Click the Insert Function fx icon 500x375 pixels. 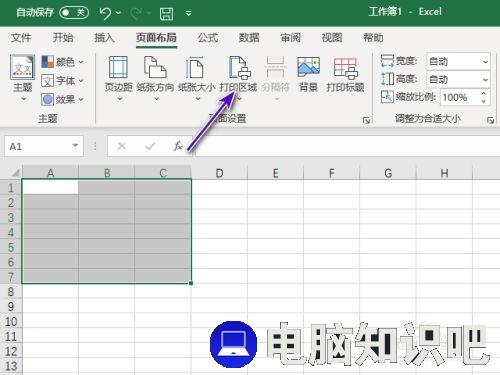point(178,146)
